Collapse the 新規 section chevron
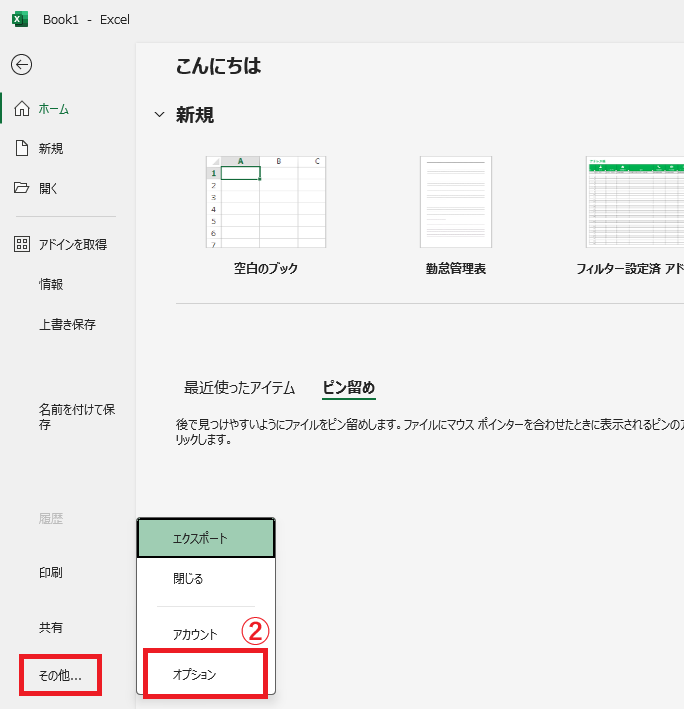This screenshot has width=684, height=709. click(x=159, y=115)
